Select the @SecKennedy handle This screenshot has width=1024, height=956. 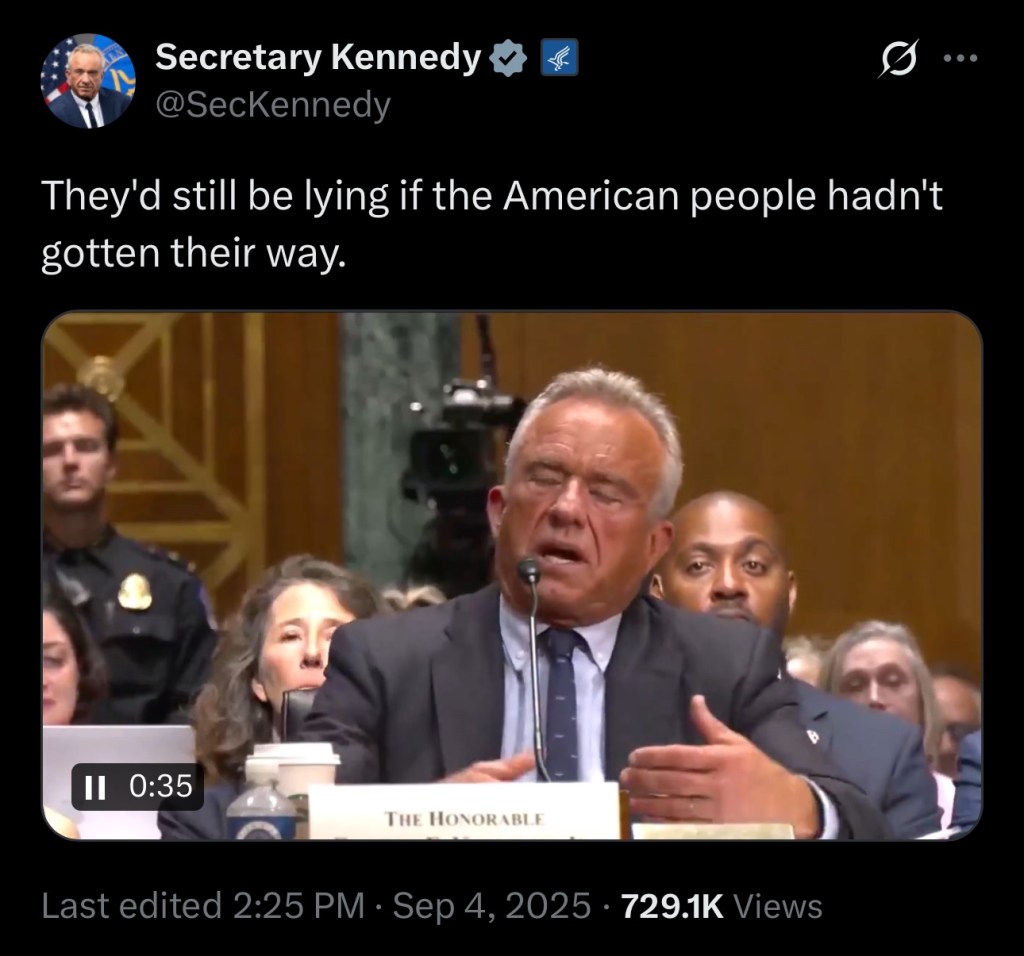268,101
